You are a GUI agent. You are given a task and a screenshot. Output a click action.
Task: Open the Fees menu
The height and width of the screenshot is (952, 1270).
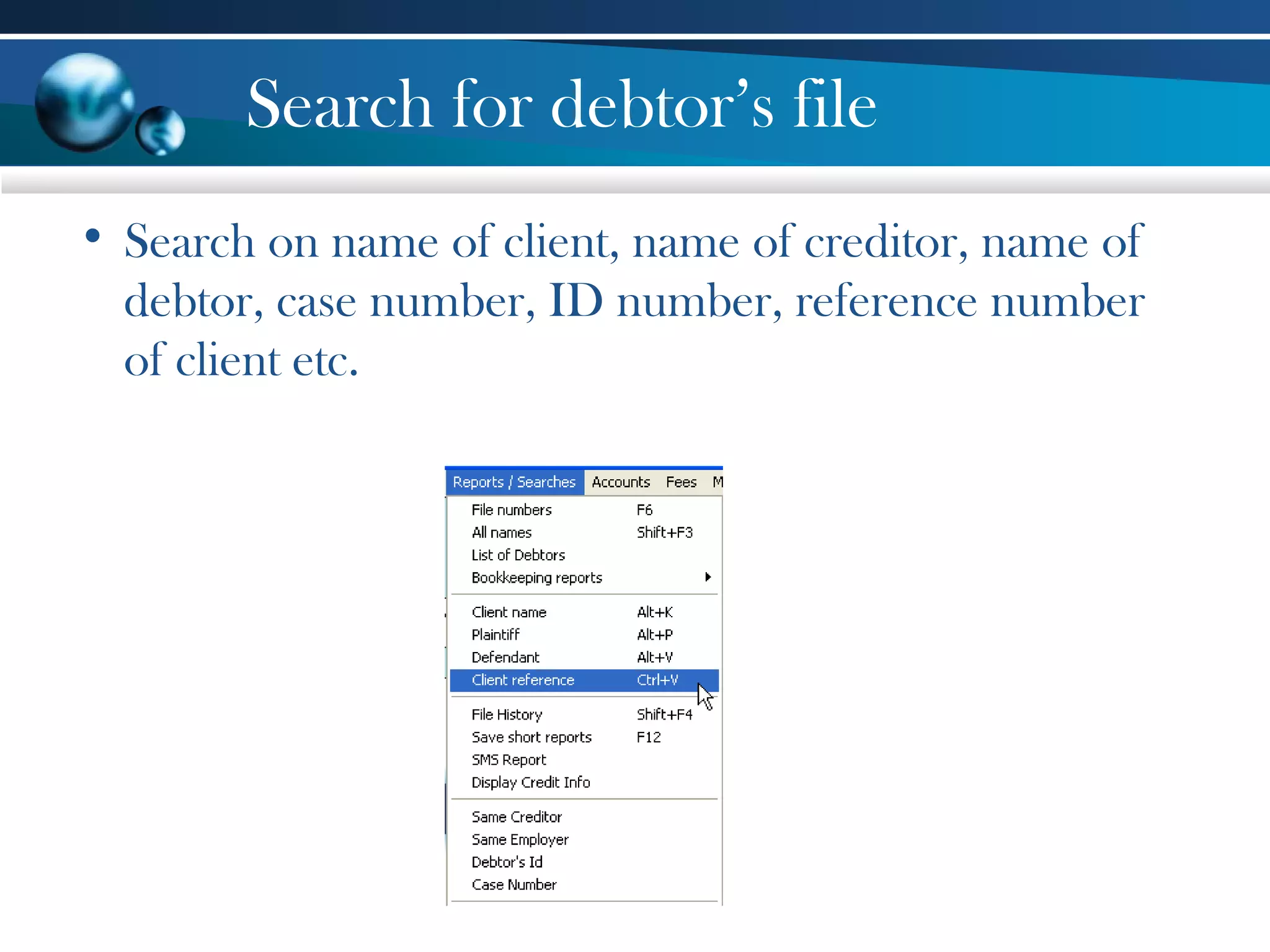[681, 482]
